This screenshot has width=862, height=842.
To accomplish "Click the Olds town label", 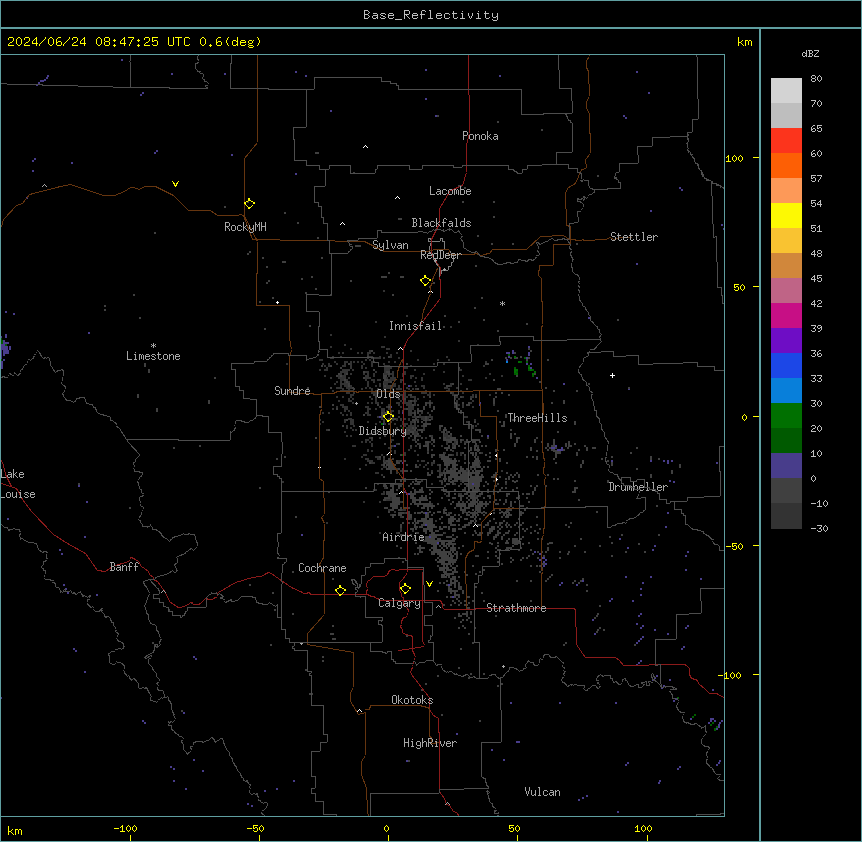I will (388, 394).
